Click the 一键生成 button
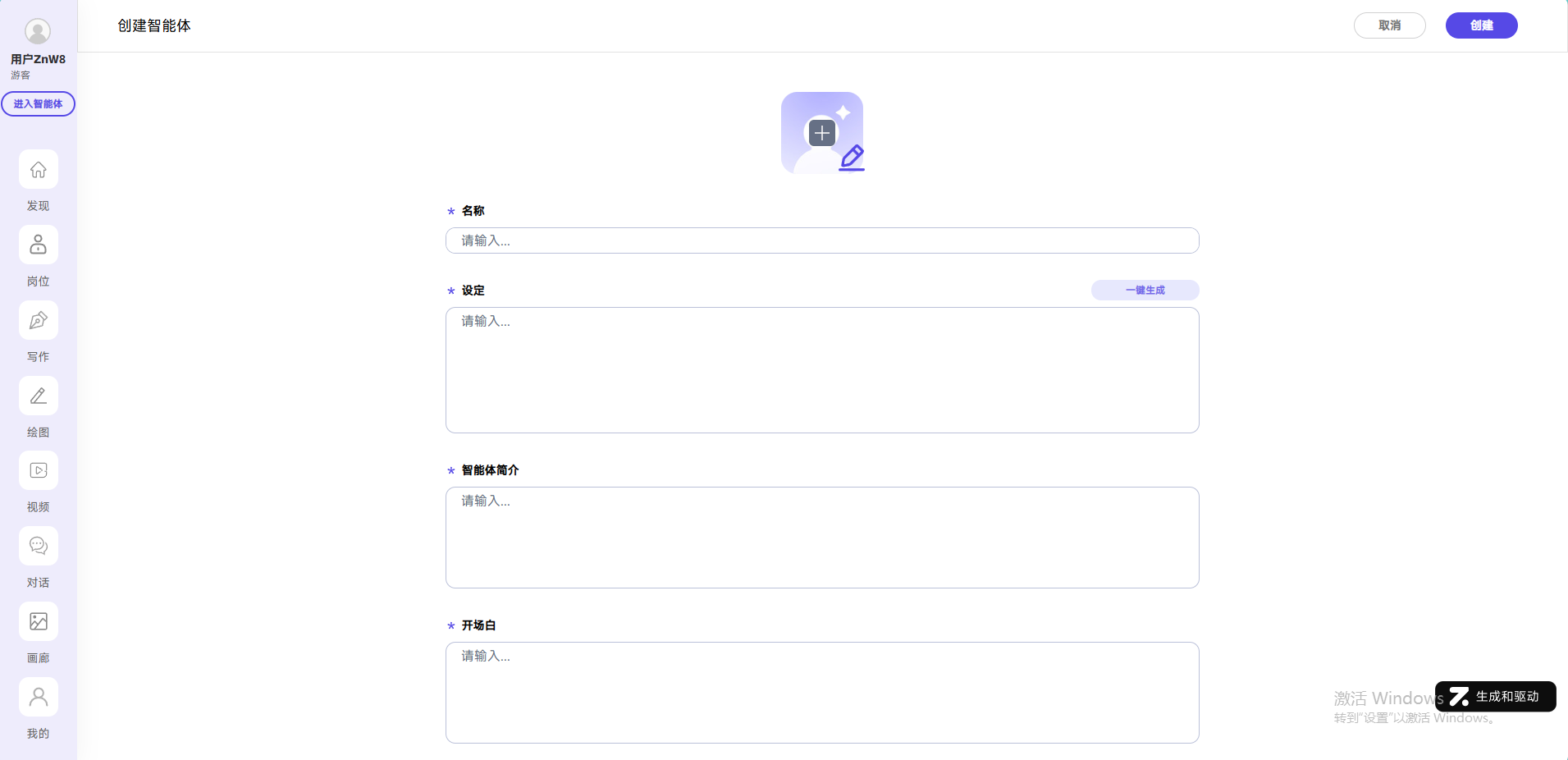The width and height of the screenshot is (1568, 760). click(1145, 291)
